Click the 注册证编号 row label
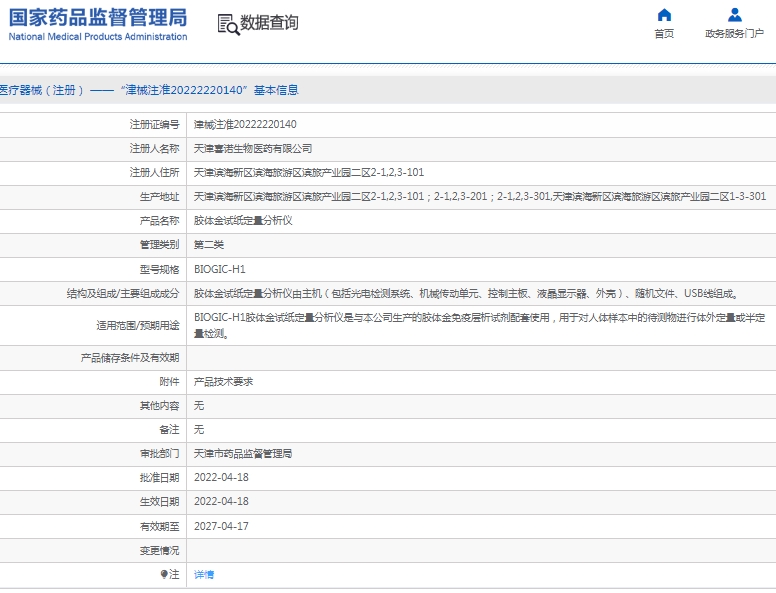Viewport: 776px width, 593px height. (x=154, y=124)
